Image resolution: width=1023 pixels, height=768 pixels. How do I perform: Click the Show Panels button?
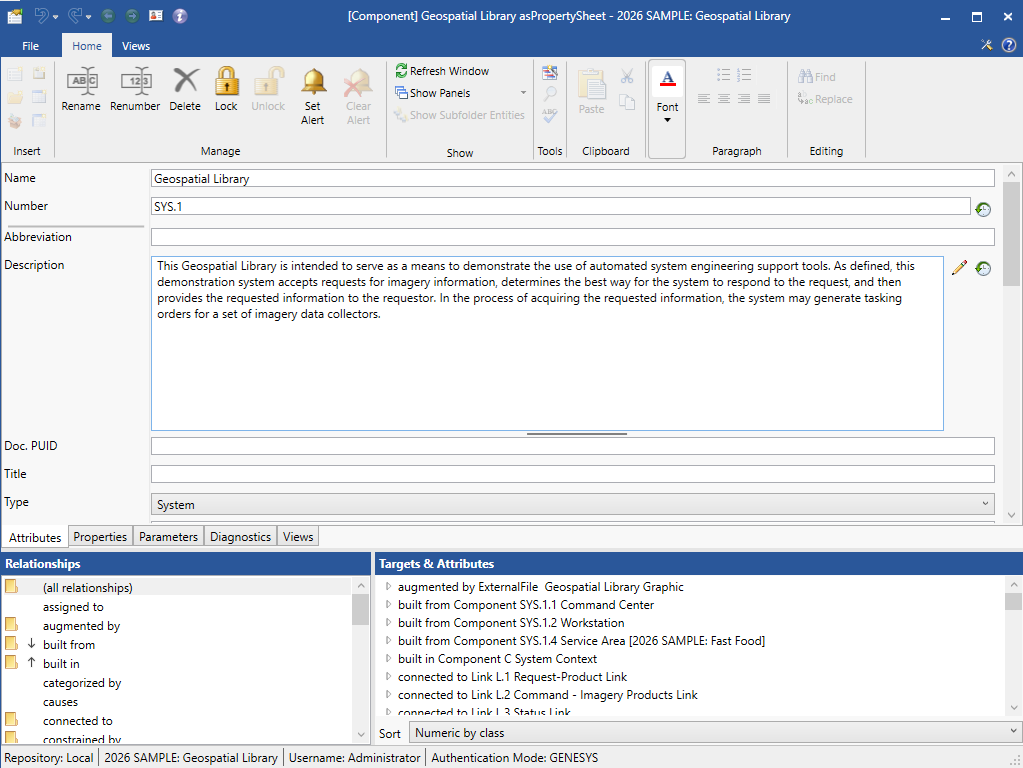point(440,93)
